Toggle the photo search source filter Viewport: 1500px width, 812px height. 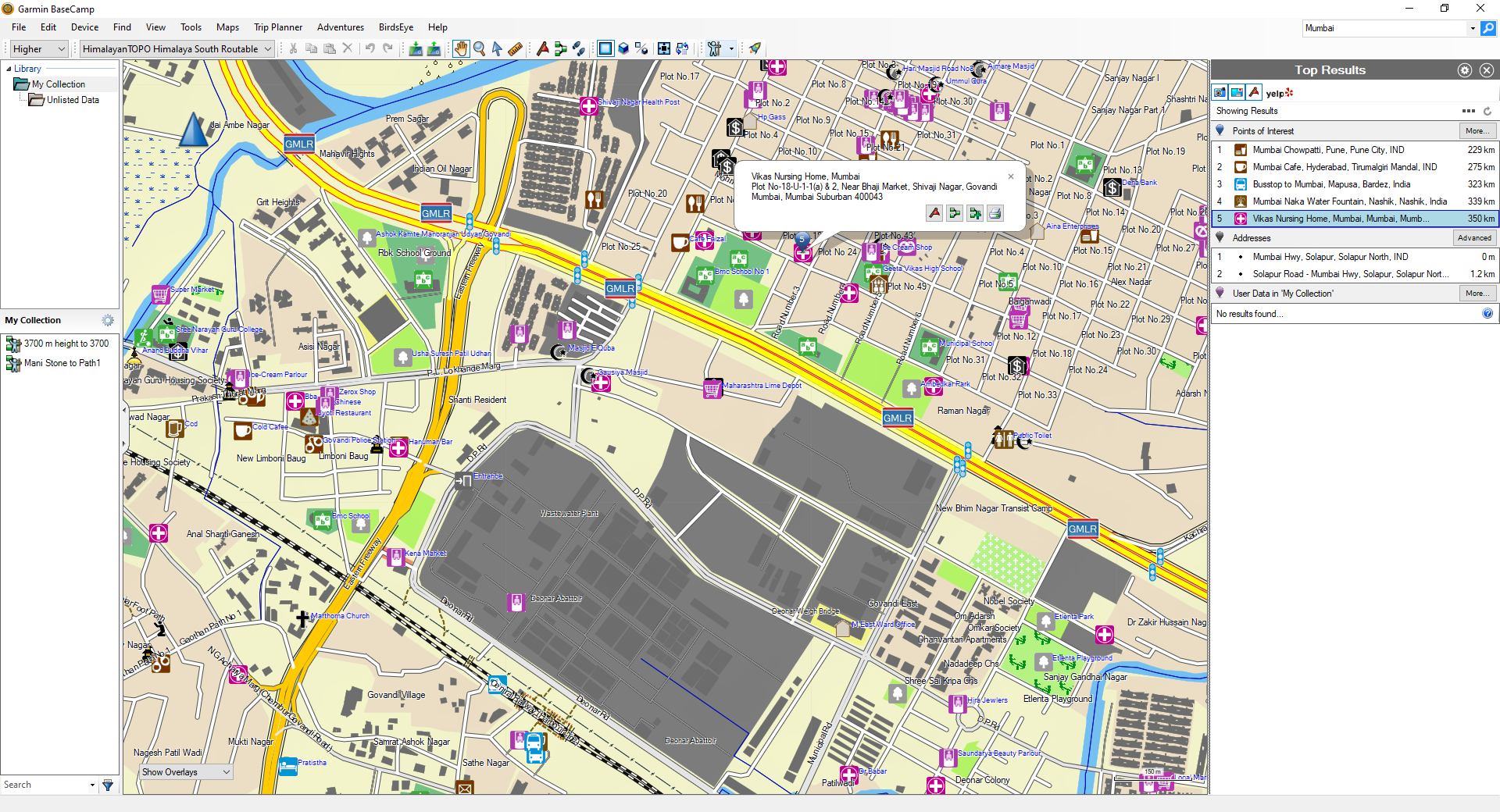coord(1220,92)
